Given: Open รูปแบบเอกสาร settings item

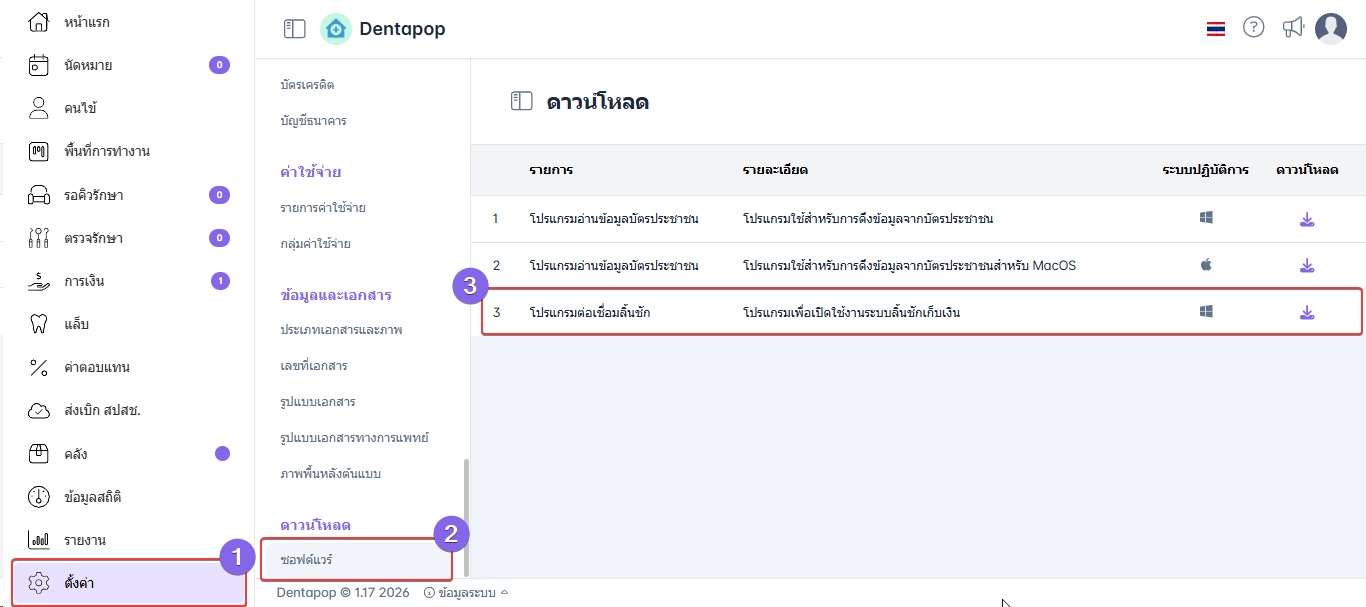Looking at the screenshot, I should pos(318,402).
